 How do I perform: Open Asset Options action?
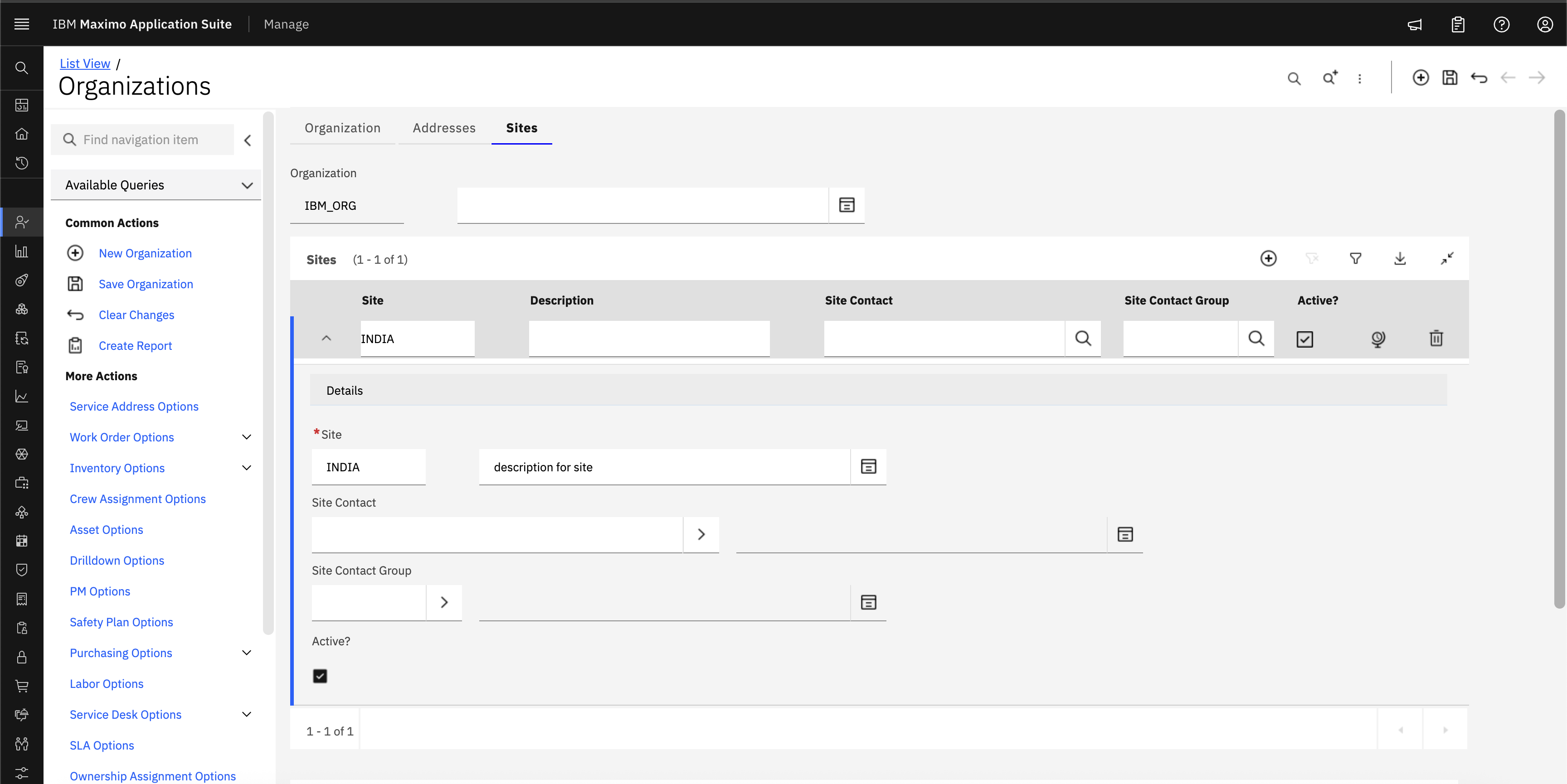pyautogui.click(x=107, y=530)
